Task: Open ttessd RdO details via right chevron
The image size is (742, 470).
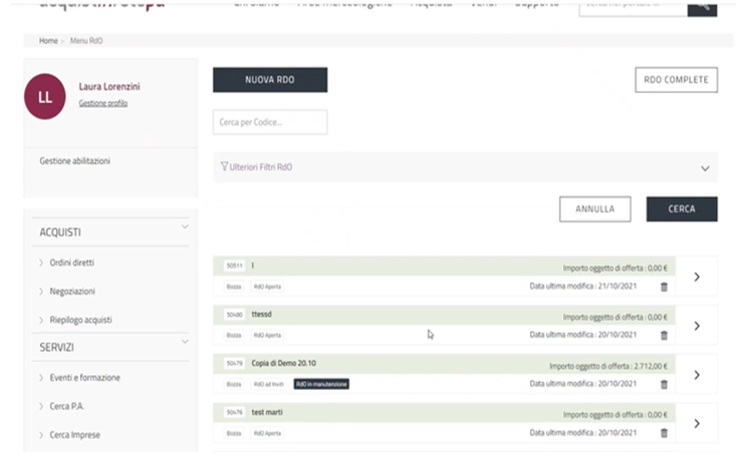Action: click(x=696, y=326)
